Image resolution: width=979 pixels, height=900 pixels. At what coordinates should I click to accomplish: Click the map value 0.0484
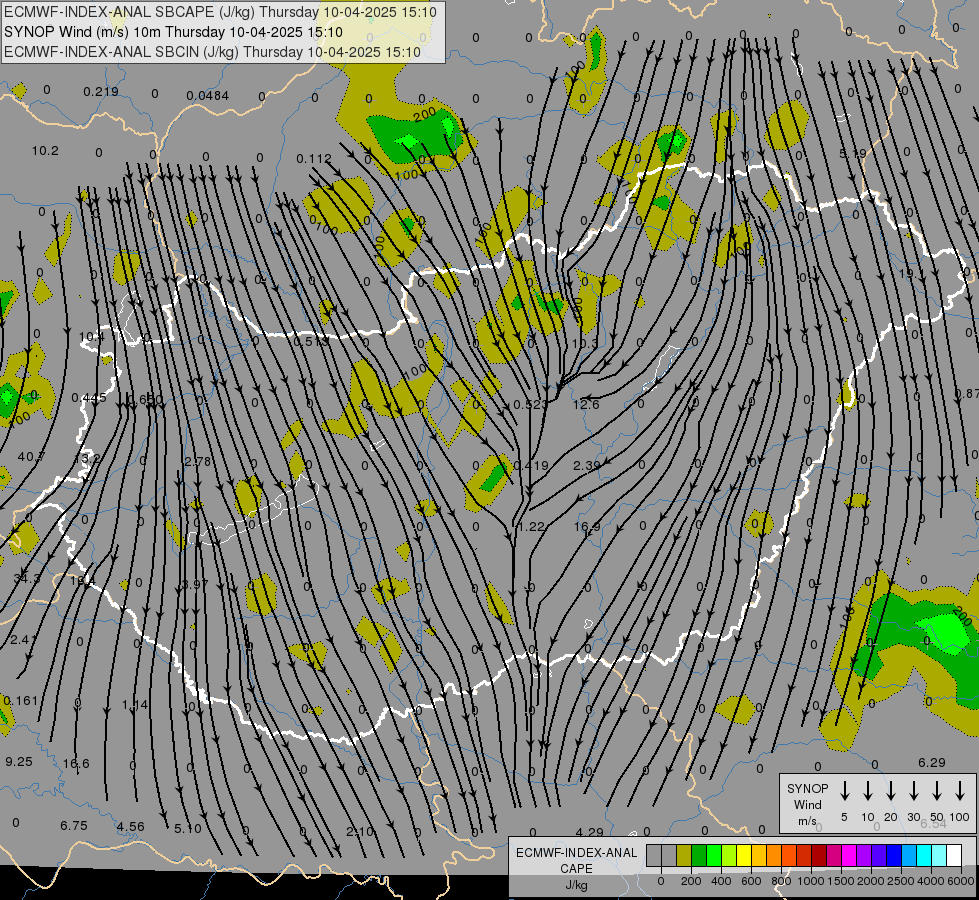click(x=207, y=96)
